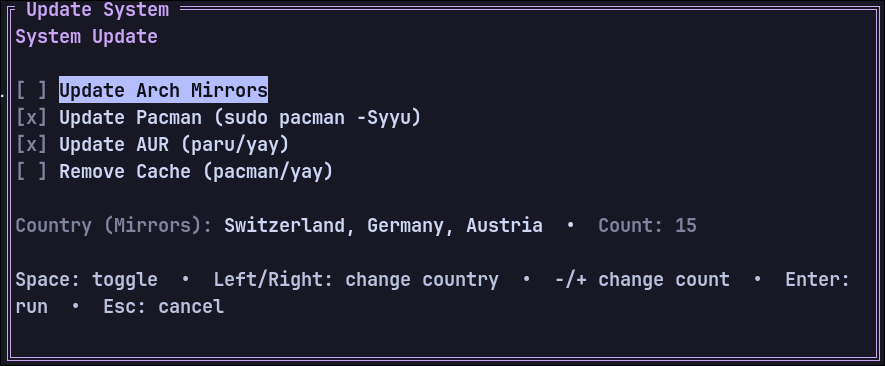Toggle the Update Arch Mirrors checkbox
The width and height of the screenshot is (885, 366).
31,90
